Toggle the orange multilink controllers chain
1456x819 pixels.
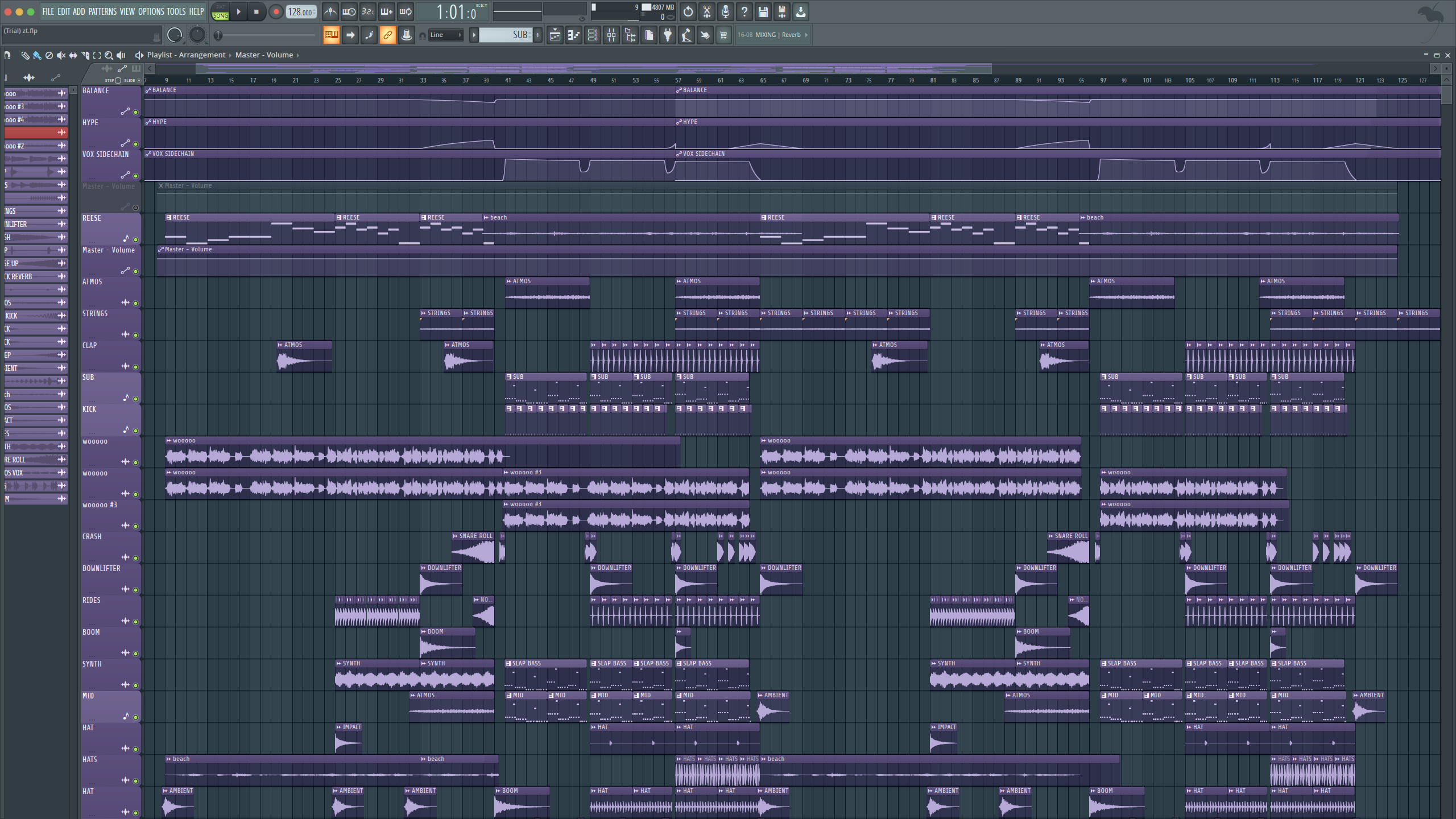(387, 35)
